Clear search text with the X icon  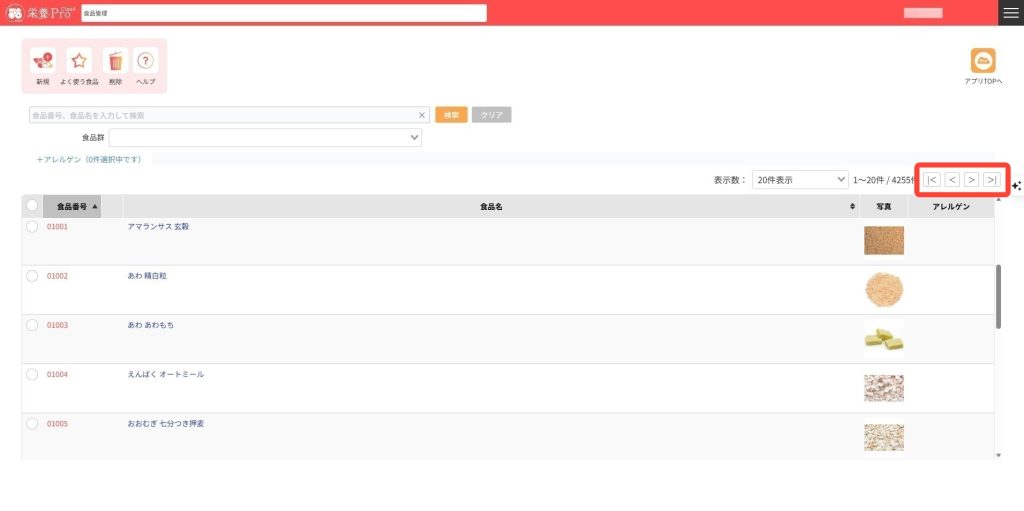422,115
